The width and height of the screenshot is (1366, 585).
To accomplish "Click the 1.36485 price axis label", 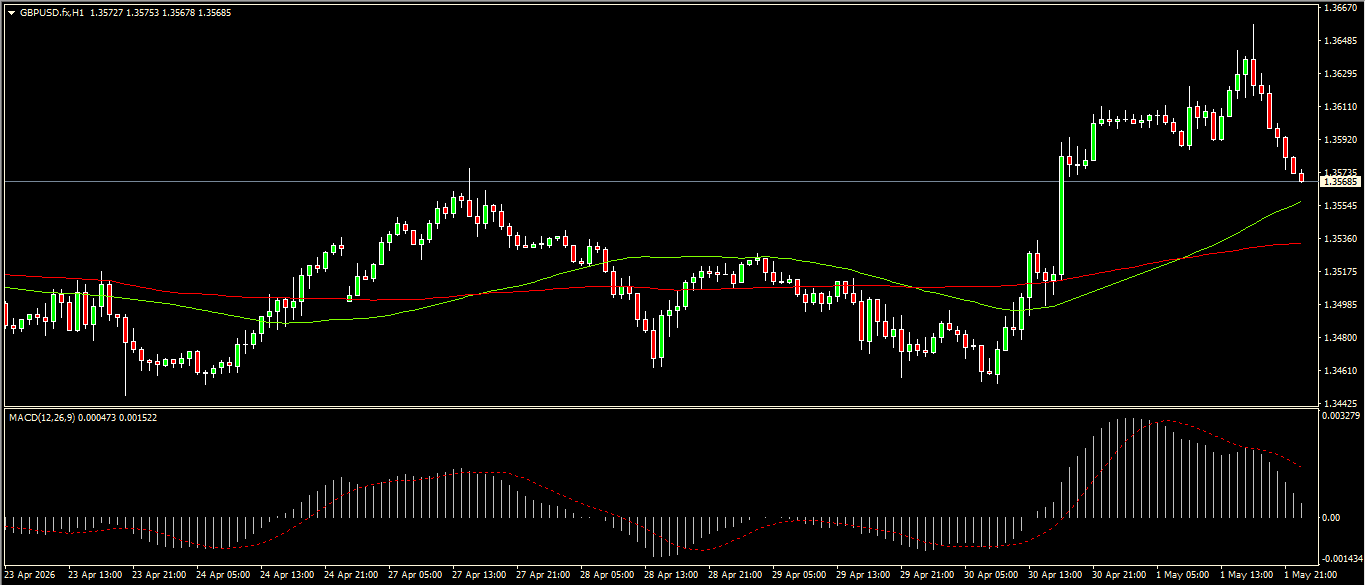I will point(1339,40).
